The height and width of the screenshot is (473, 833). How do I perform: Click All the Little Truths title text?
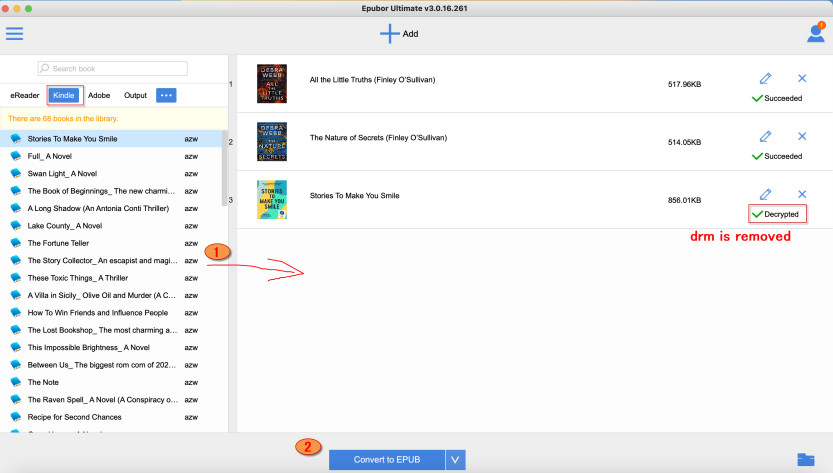coord(372,80)
